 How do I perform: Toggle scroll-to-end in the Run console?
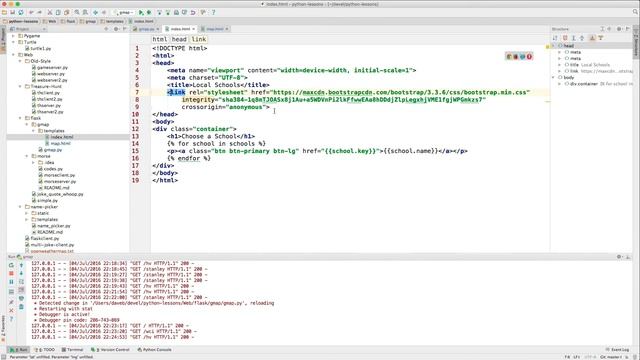(x=21, y=290)
